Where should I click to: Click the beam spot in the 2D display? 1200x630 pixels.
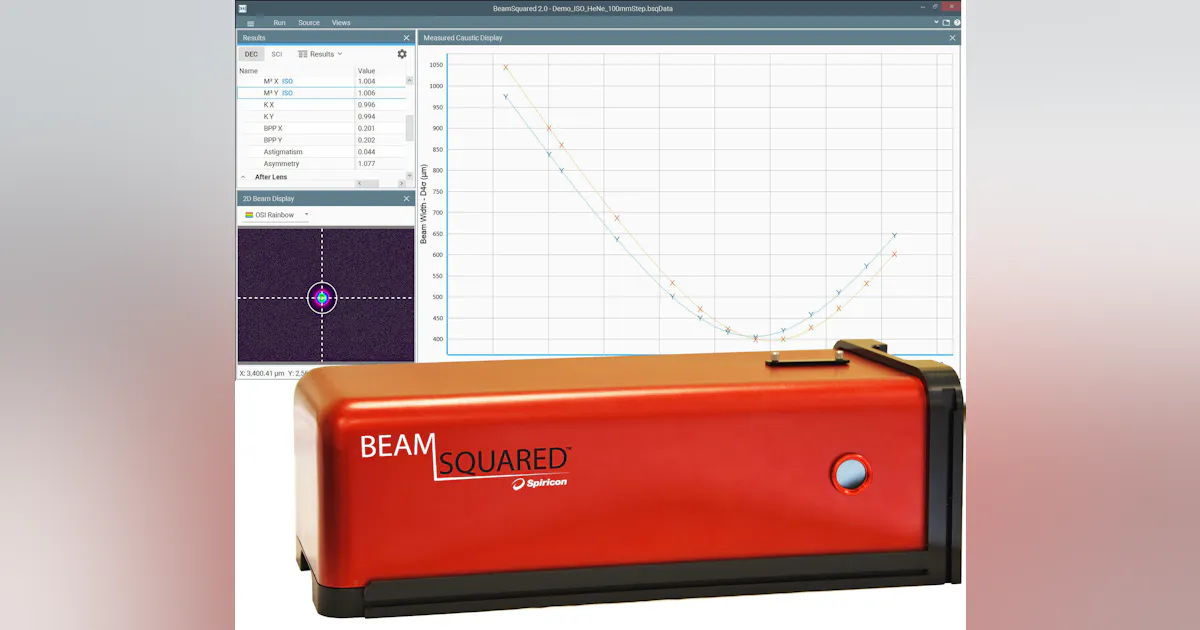pyautogui.click(x=322, y=298)
